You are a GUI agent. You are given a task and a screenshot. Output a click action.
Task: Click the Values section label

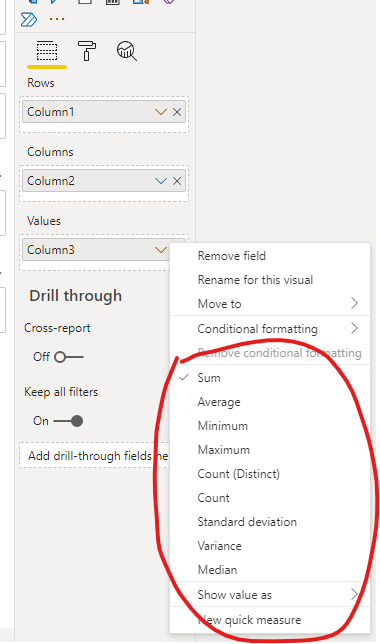point(44,221)
